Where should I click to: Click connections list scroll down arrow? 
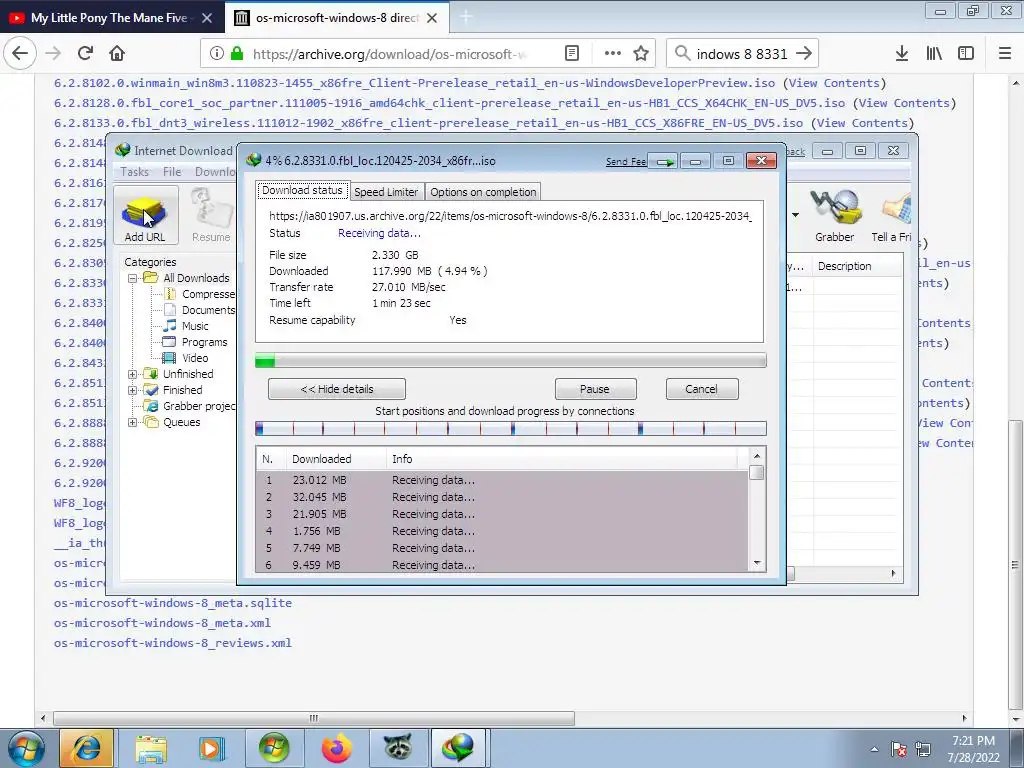(x=757, y=563)
